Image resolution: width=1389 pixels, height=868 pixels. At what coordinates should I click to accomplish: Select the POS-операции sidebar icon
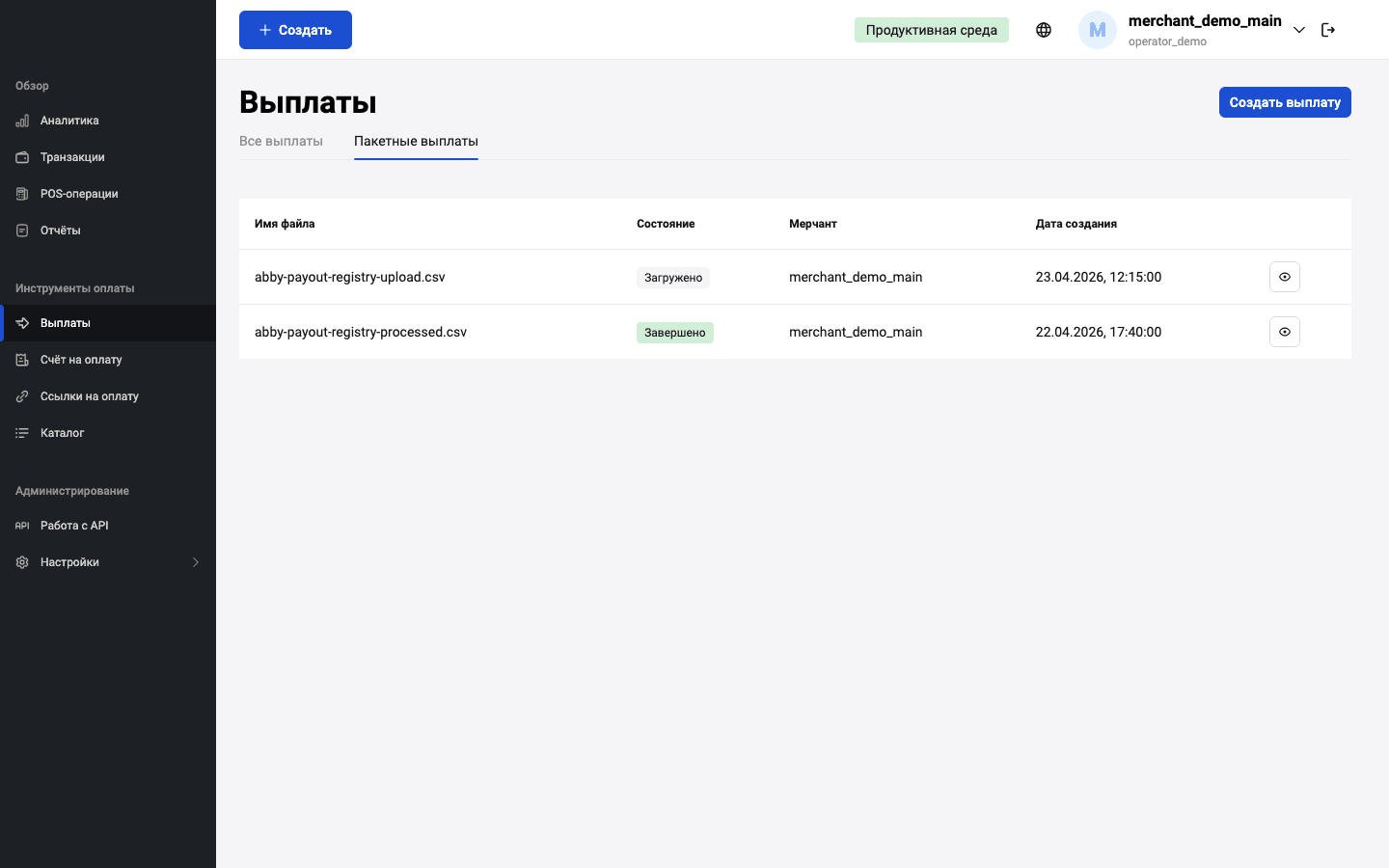pyautogui.click(x=22, y=194)
